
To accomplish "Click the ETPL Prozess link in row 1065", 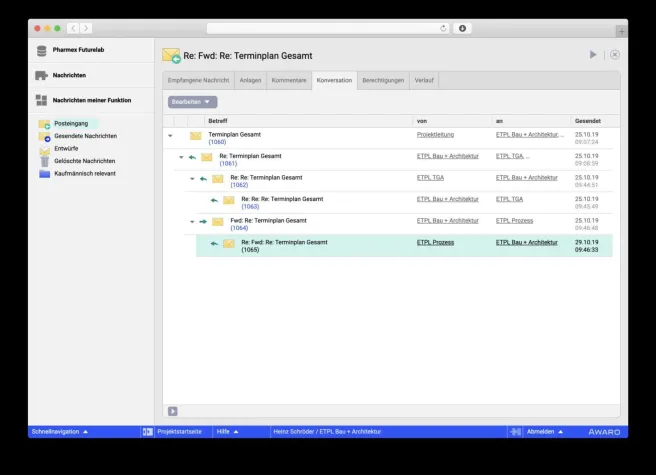I will coord(435,242).
